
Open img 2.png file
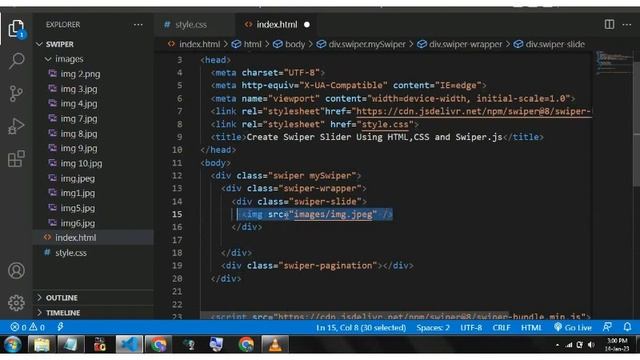80,74
